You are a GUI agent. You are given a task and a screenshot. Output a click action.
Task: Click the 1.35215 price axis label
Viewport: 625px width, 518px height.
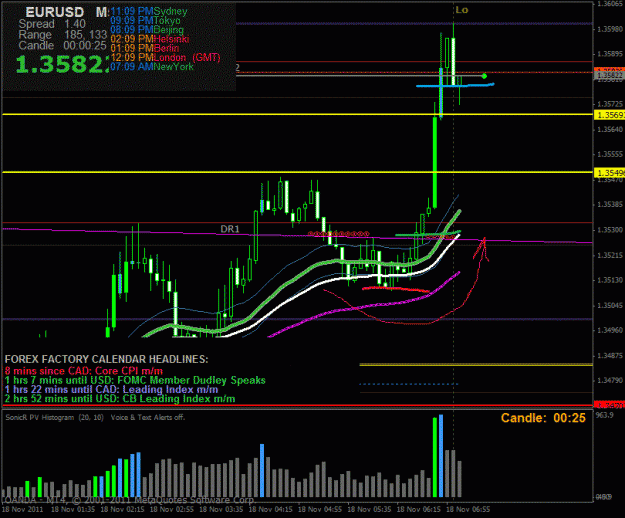(609, 255)
